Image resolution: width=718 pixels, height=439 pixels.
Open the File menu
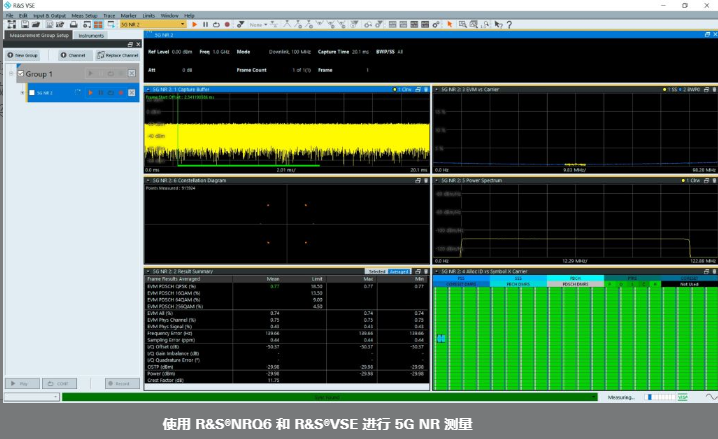[x=10, y=16]
